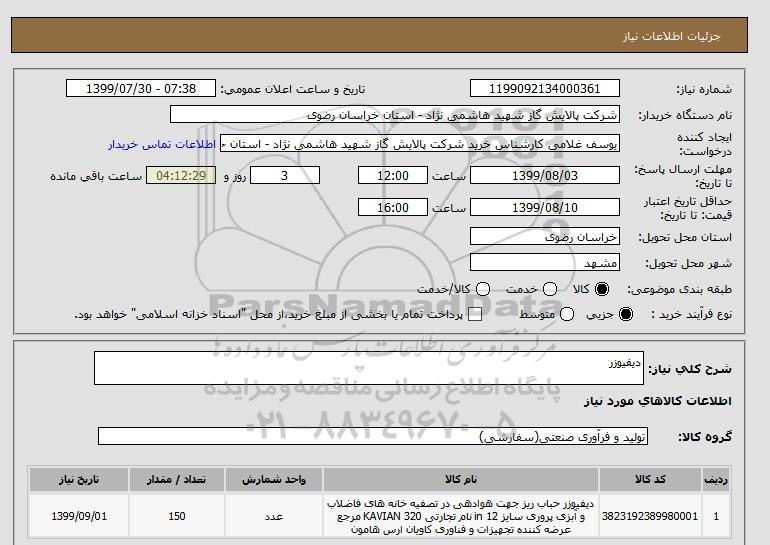Click the need date cell 1399/09/01

[x=79, y=516]
